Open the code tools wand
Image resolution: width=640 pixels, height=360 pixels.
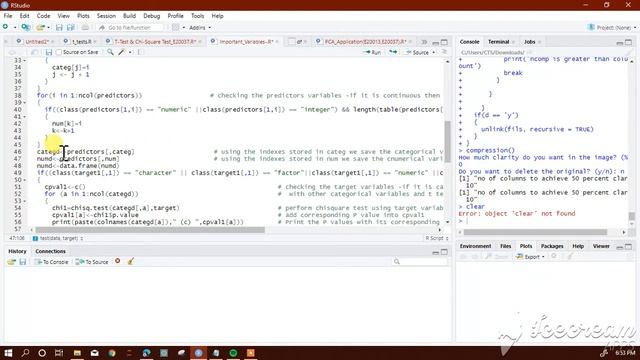(122, 52)
